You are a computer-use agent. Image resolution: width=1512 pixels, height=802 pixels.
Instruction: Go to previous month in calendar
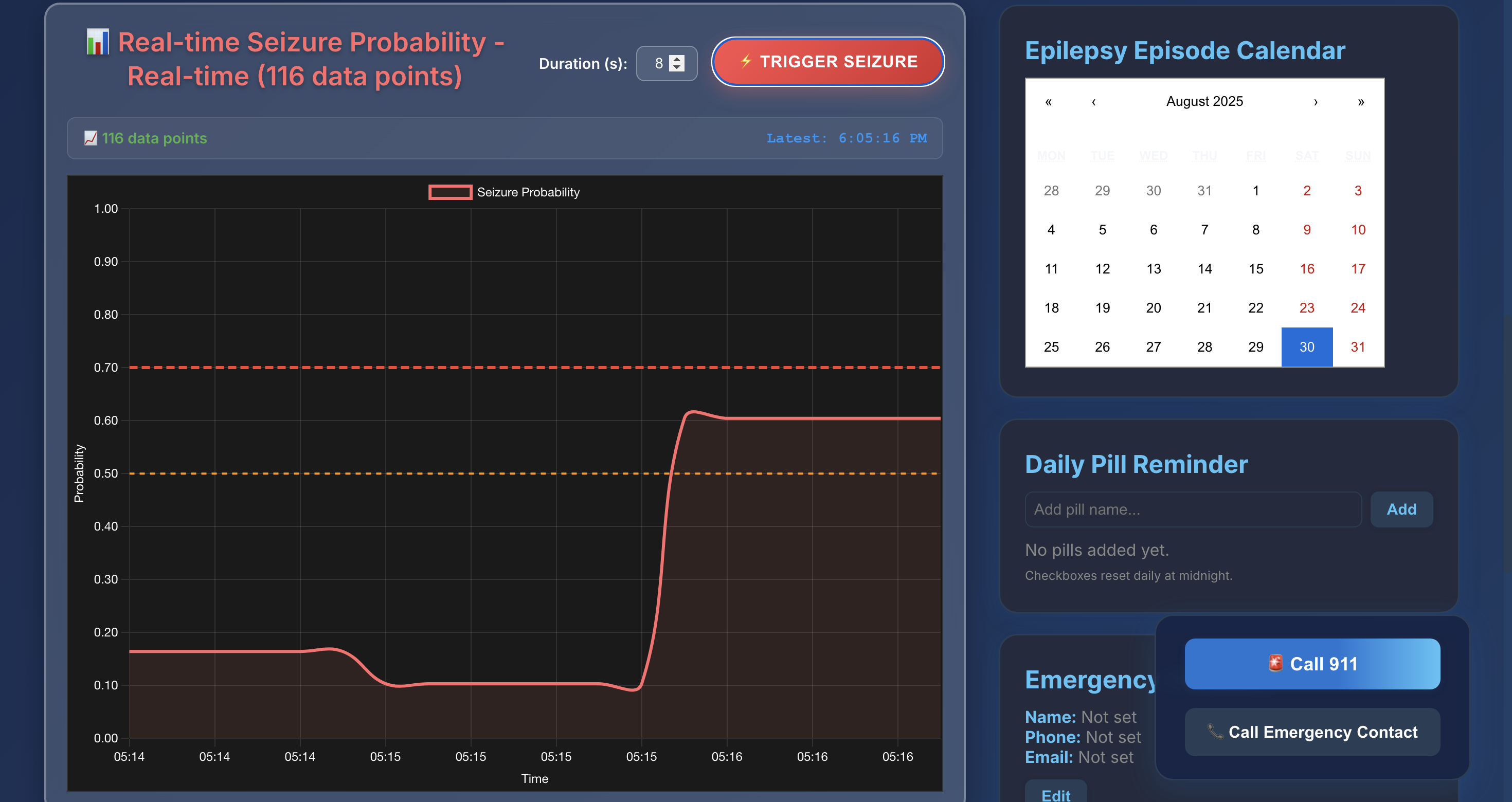pos(1093,101)
